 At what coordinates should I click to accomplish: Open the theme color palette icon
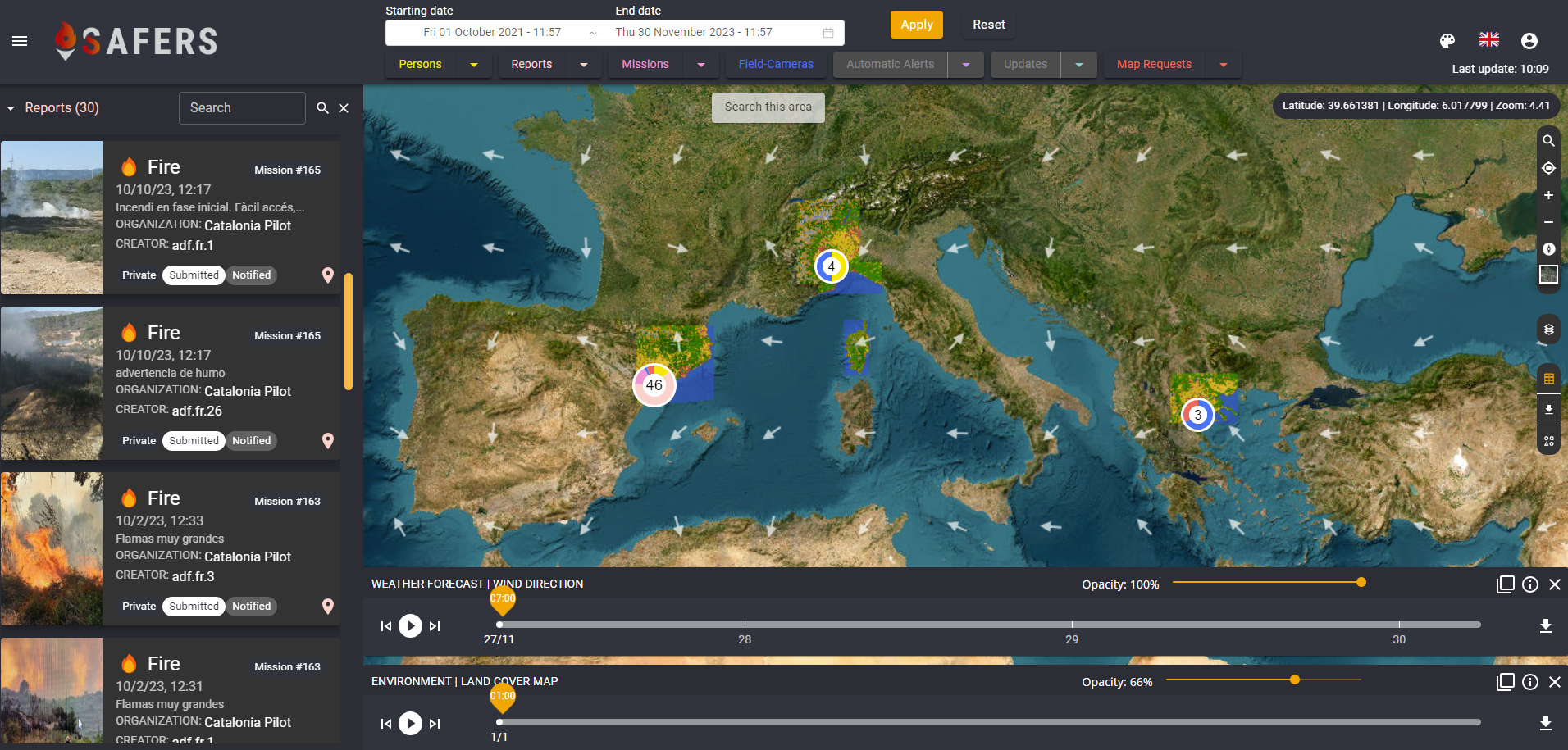(1447, 41)
